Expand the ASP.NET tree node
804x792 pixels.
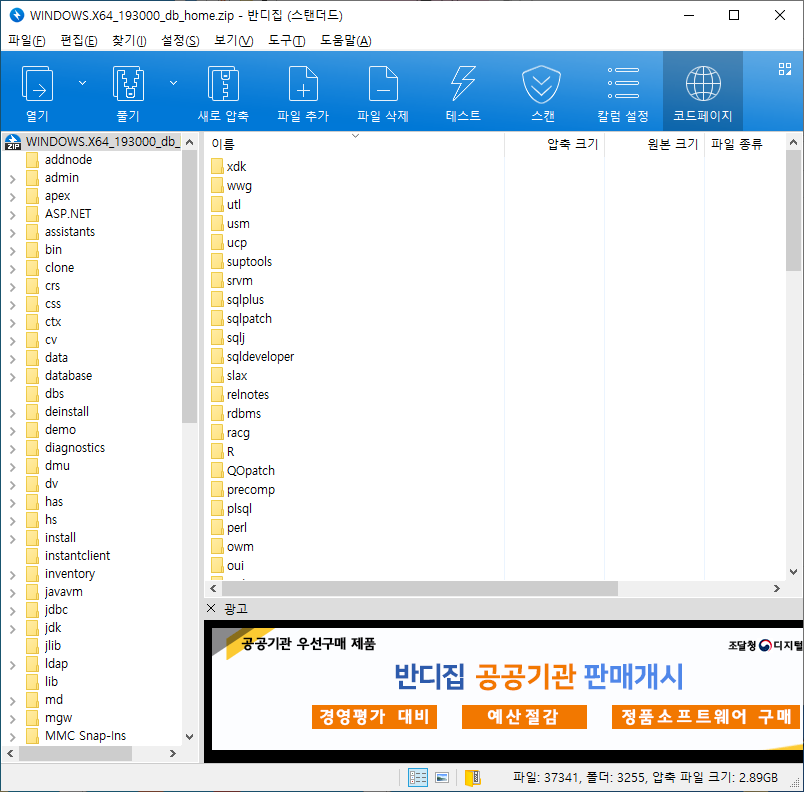(x=13, y=215)
